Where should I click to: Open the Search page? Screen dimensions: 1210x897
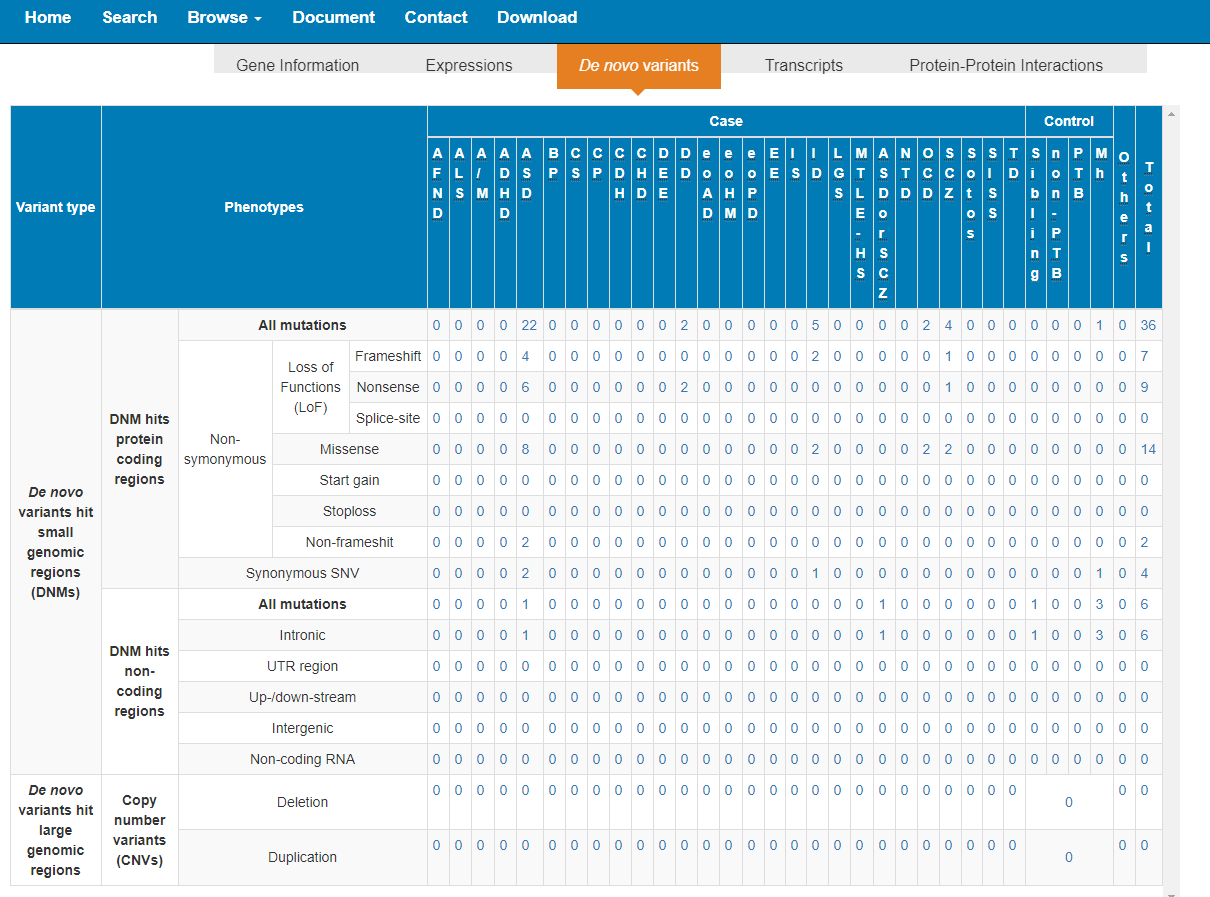130,17
